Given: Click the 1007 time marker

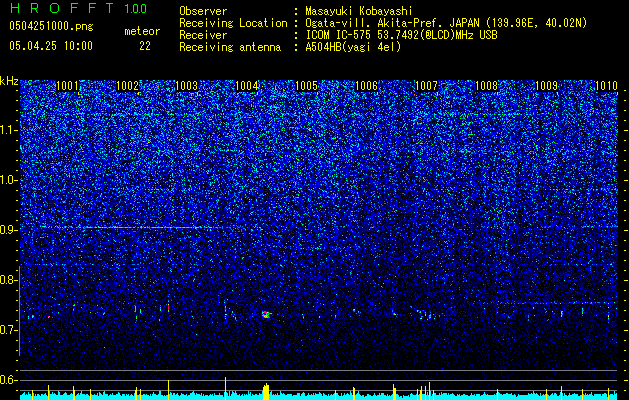Looking at the screenshot, I should [x=426, y=86].
